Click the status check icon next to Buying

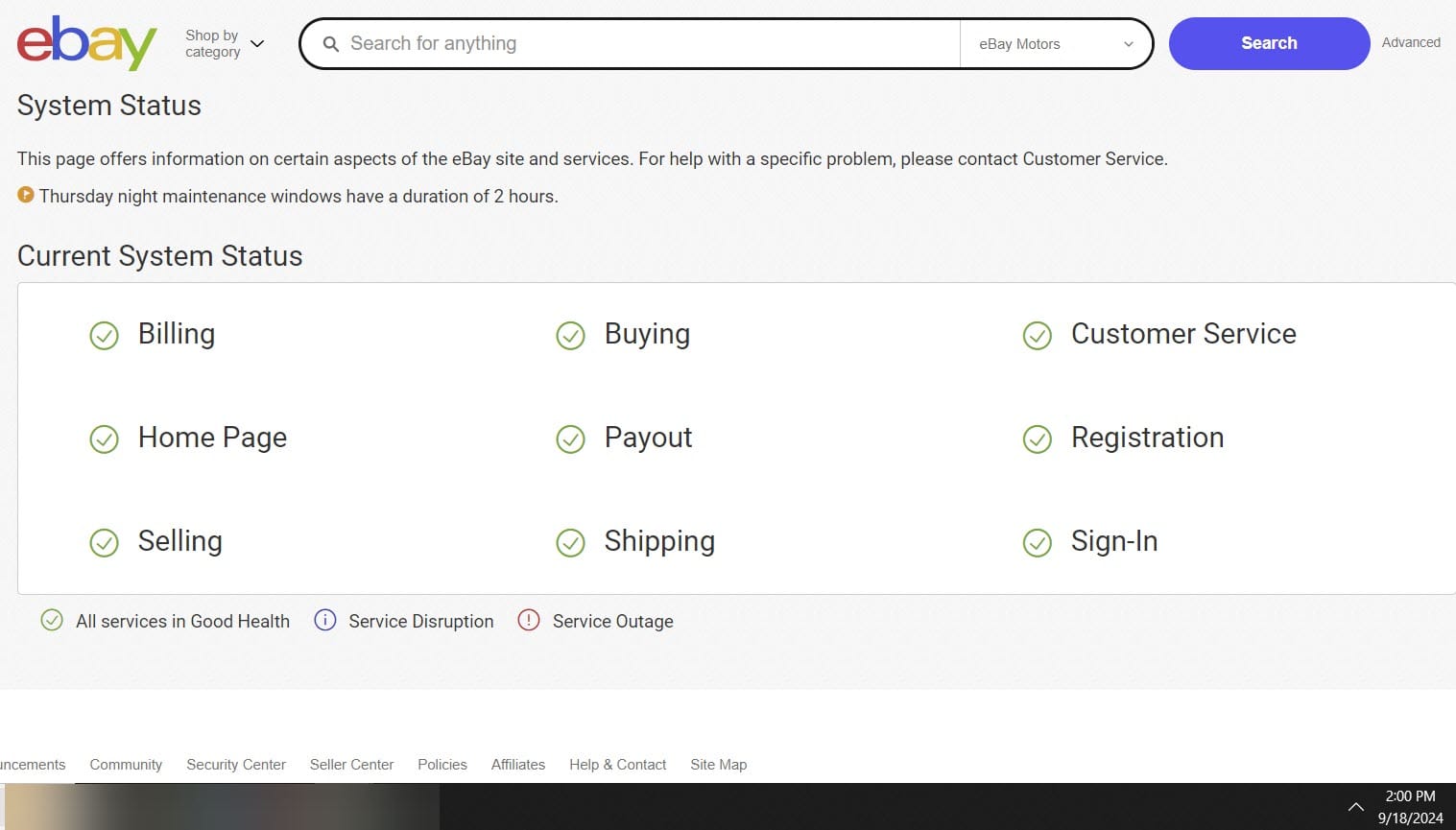point(570,336)
